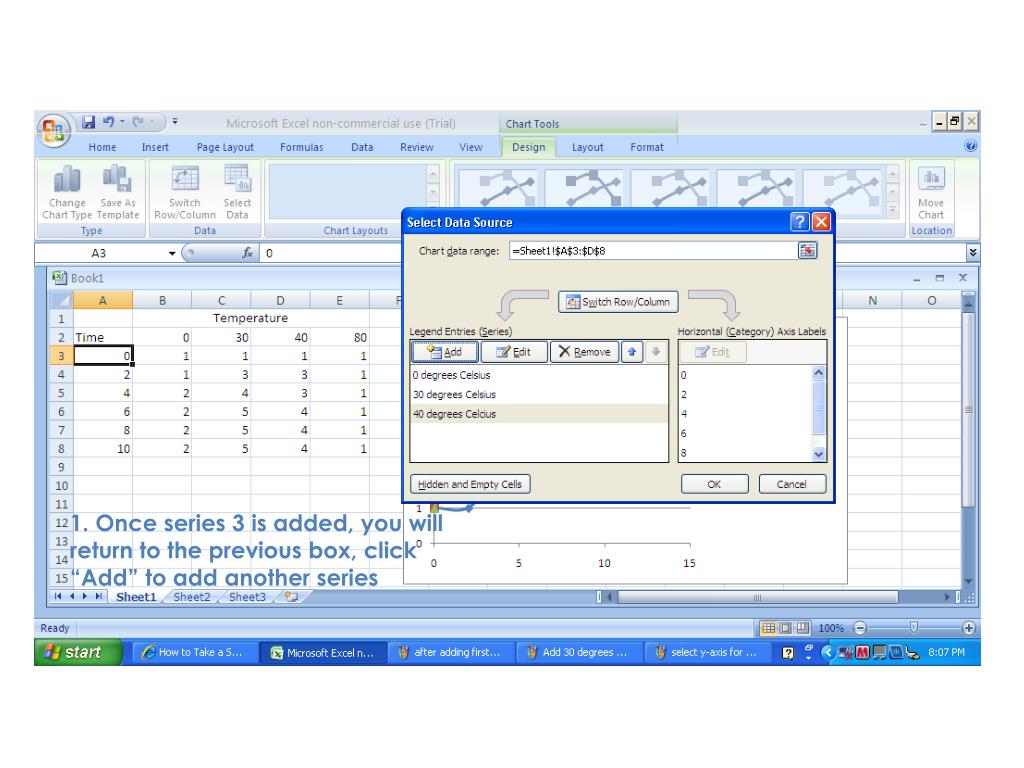Viewport: 1024px width, 768px height.
Task: Switch to Sheet3 tab
Action: pos(248,597)
